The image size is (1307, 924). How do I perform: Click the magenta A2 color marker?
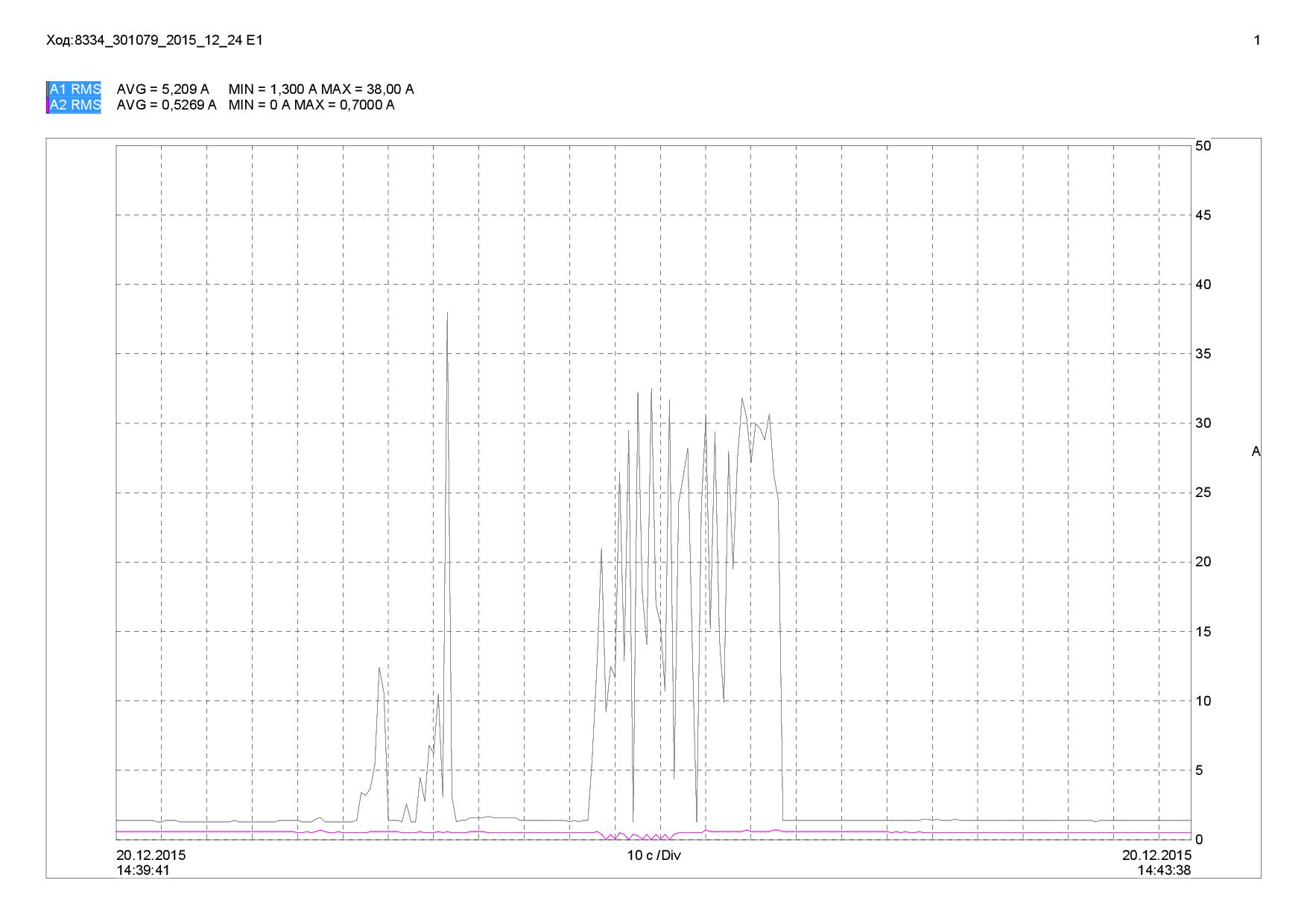[x=48, y=105]
